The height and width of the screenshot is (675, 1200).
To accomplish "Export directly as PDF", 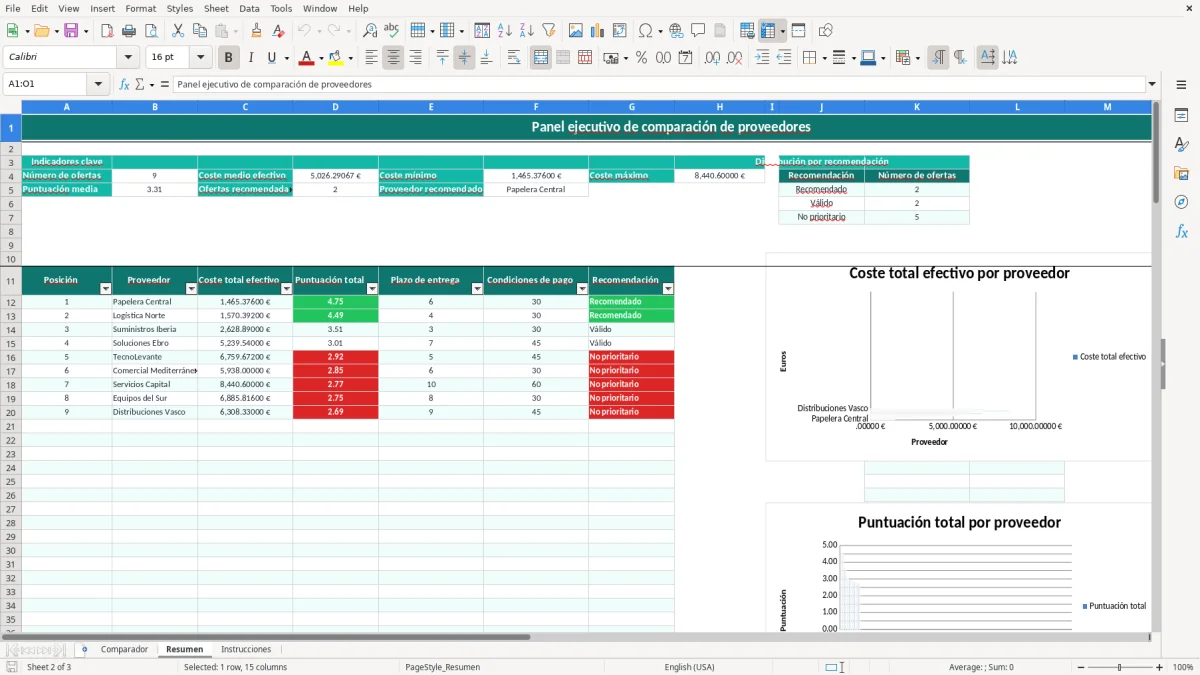I will [106, 31].
